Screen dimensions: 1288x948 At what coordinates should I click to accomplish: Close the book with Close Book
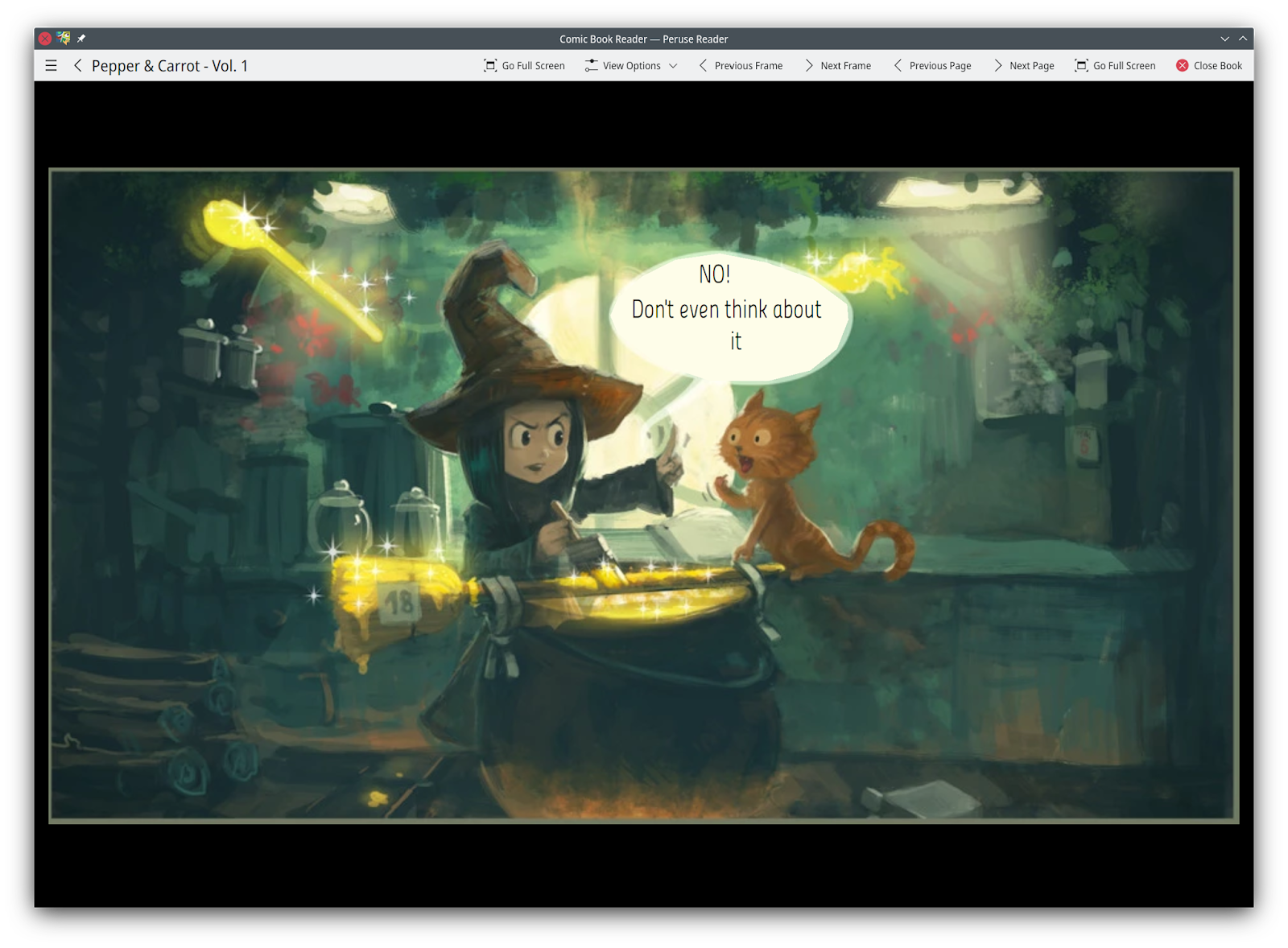pyautogui.click(x=1208, y=66)
